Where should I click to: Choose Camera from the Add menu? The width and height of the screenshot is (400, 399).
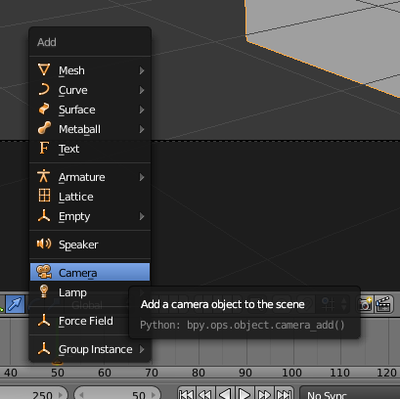[90, 272]
